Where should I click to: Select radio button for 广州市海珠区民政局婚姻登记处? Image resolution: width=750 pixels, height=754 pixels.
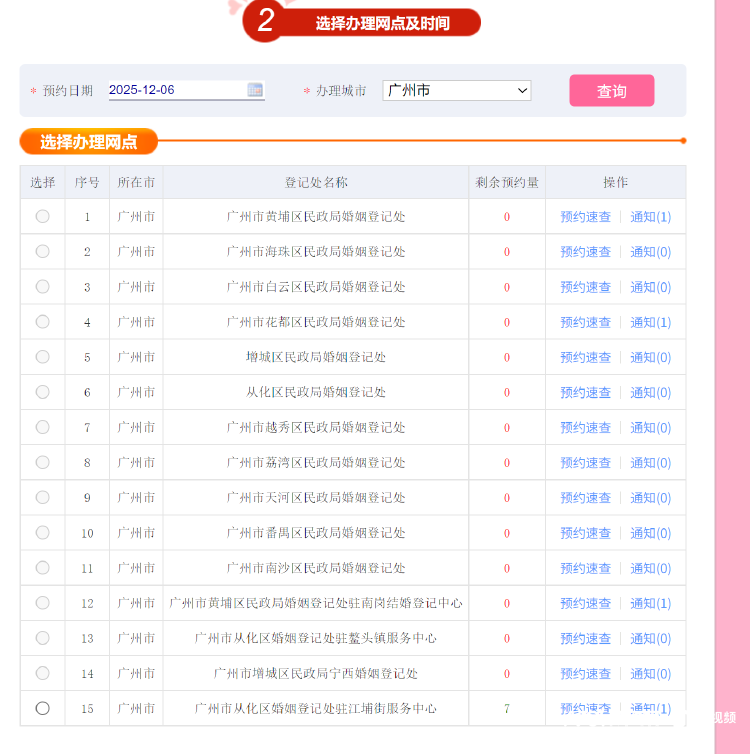pos(42,251)
